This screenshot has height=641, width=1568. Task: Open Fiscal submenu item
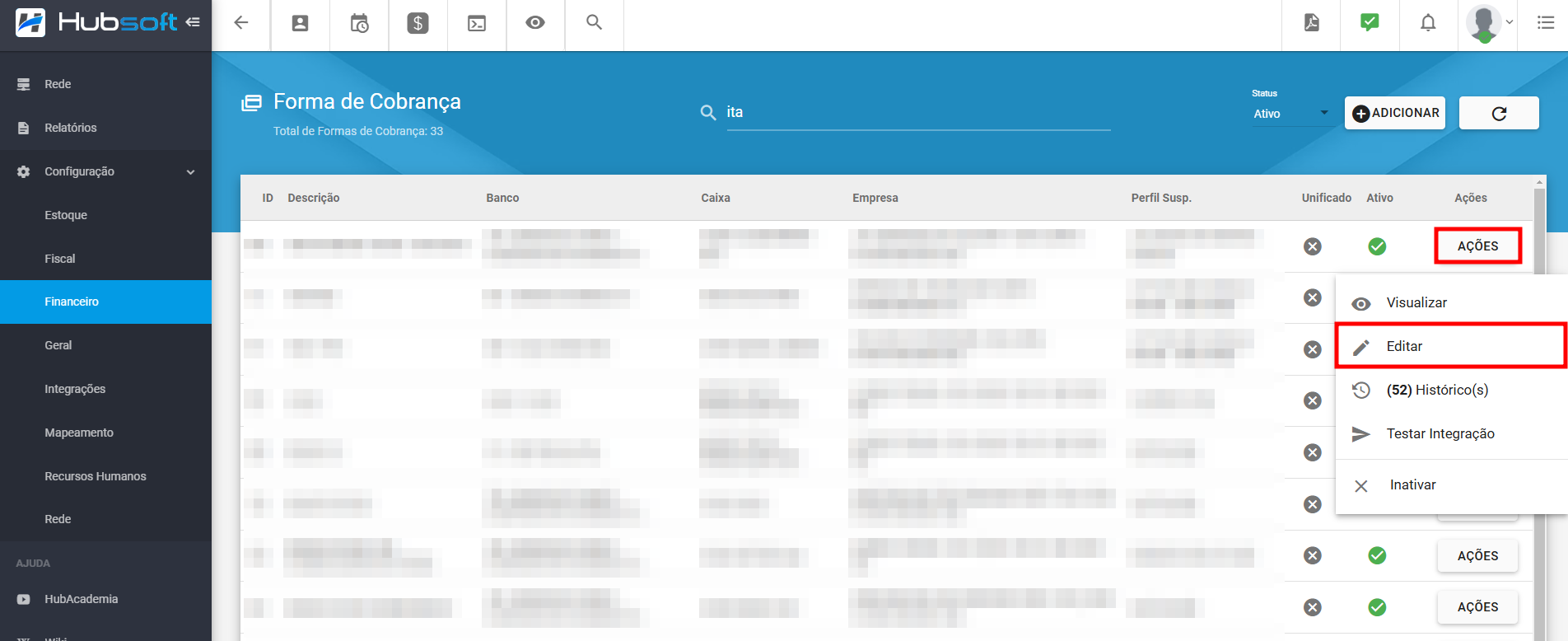(x=105, y=259)
